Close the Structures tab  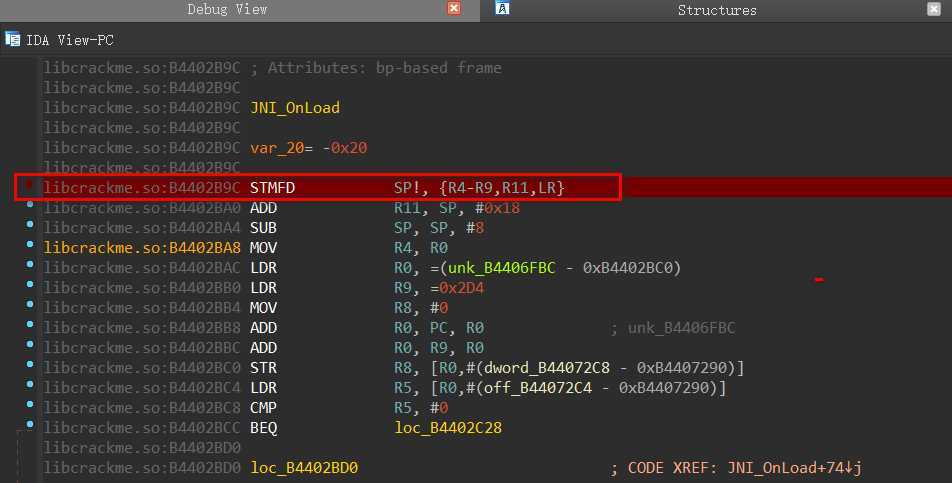tap(934, 8)
